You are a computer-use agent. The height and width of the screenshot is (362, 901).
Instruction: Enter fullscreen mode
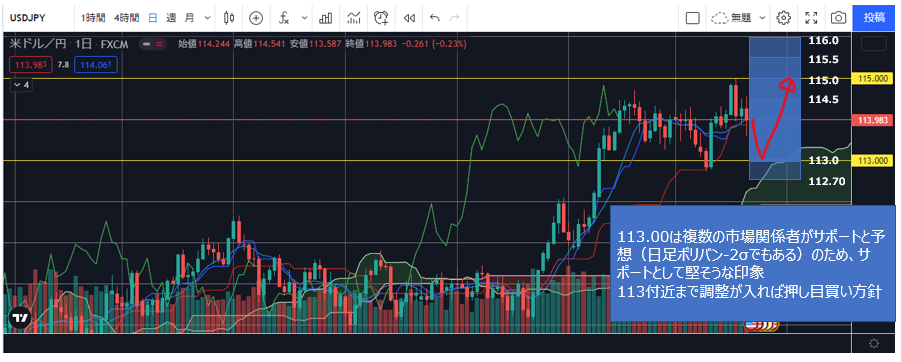(x=811, y=18)
